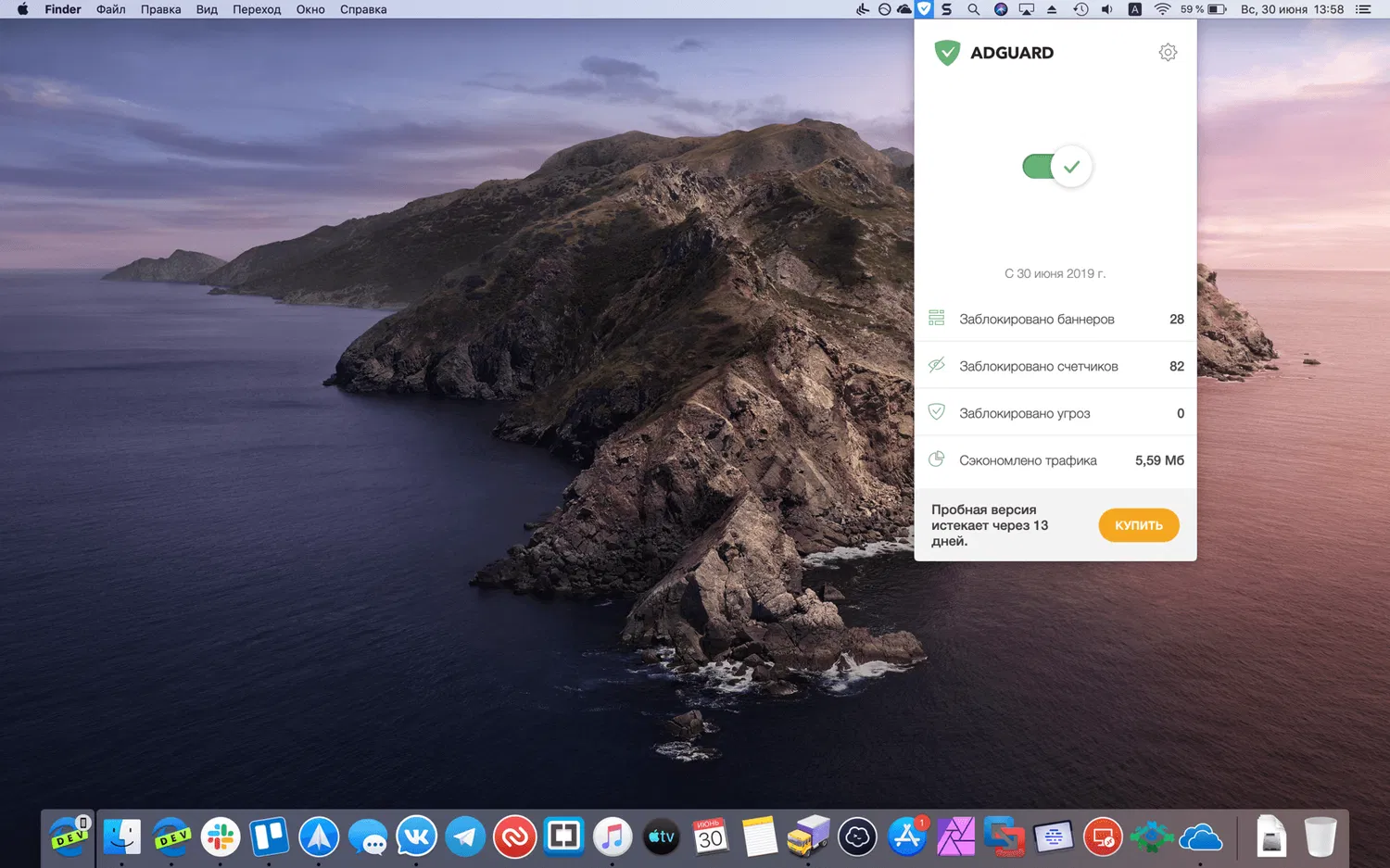Open the Music app in the Dock
The image size is (1390, 868).
point(613,837)
